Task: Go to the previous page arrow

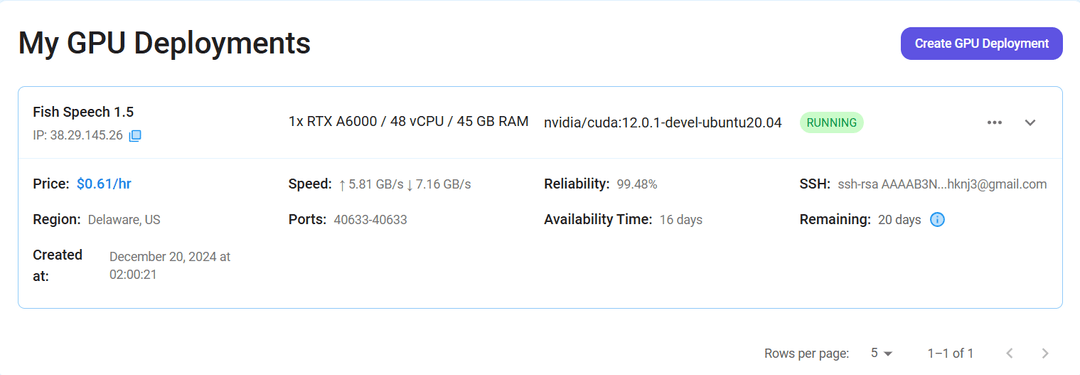Action: 1009,353
